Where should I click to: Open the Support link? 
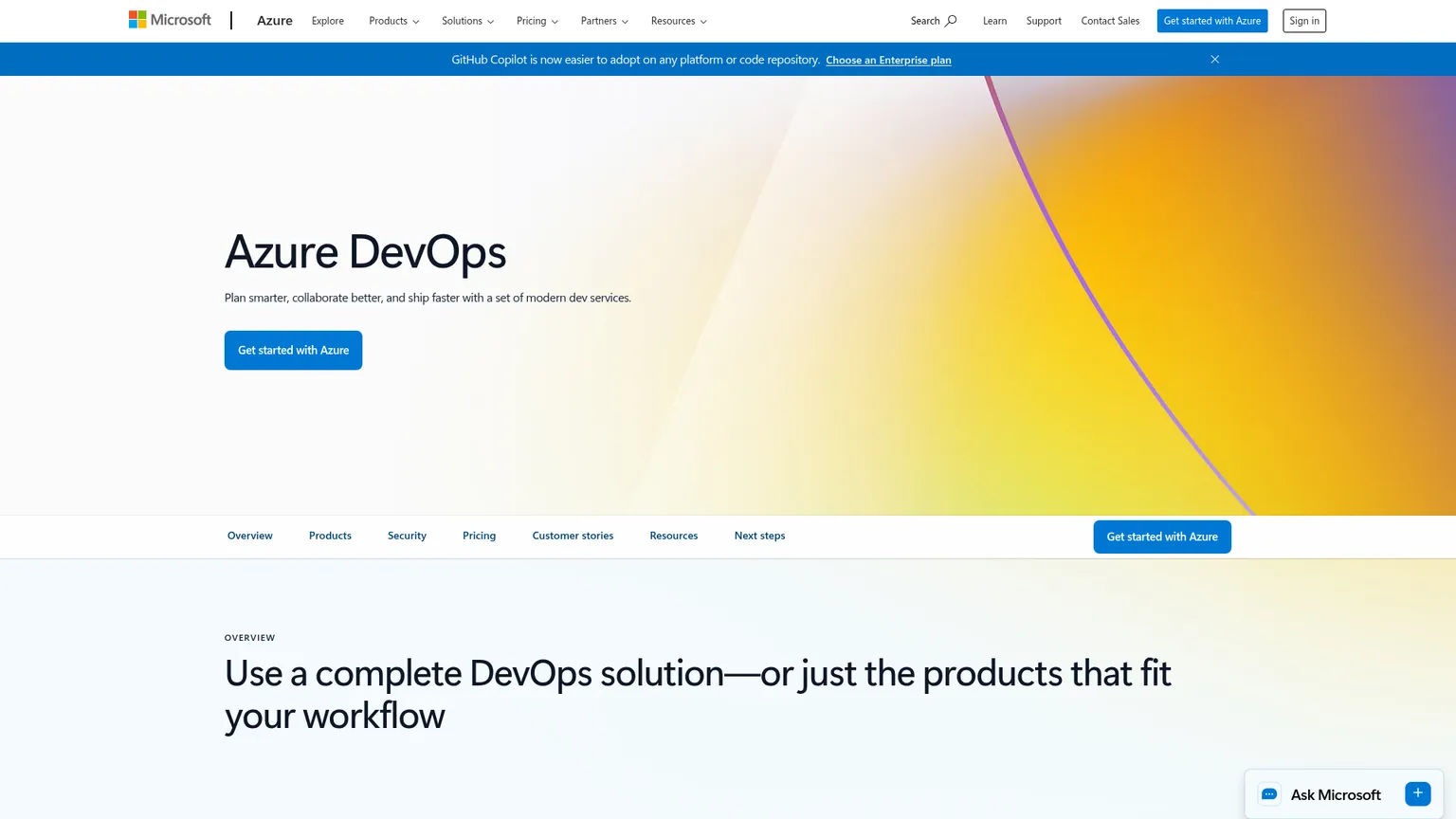click(x=1044, y=21)
